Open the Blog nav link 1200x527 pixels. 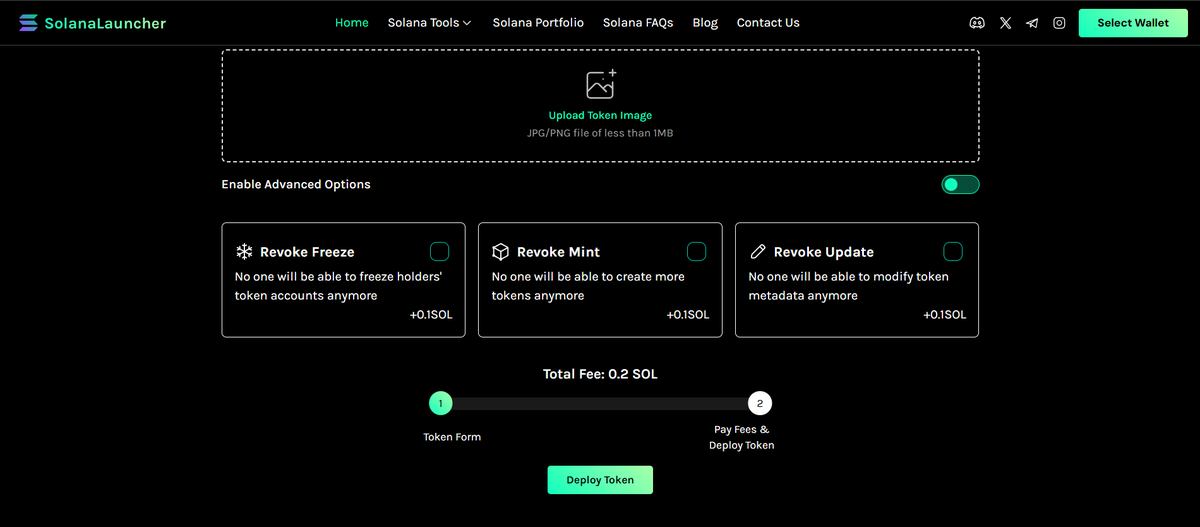705,23
